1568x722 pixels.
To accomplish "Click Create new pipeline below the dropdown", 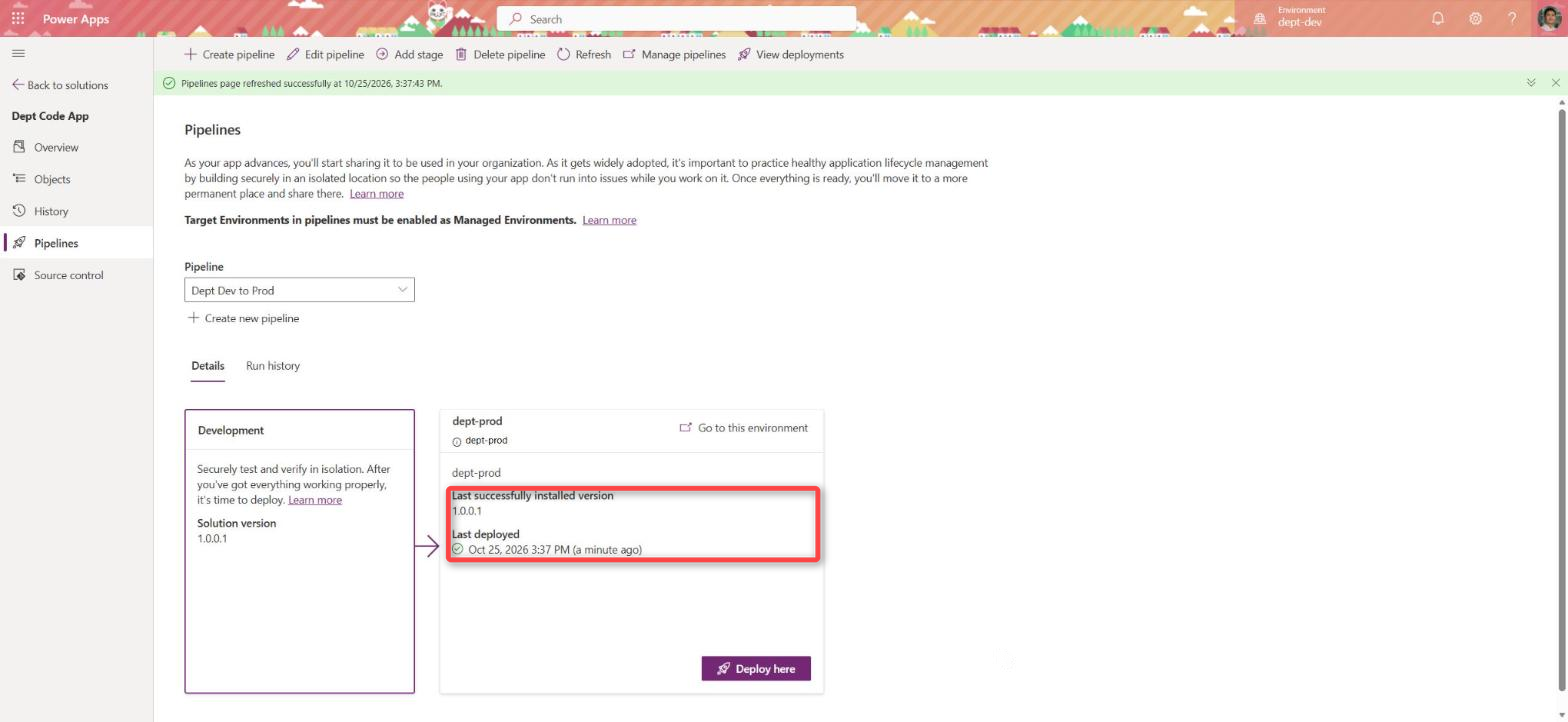I will click(243, 318).
